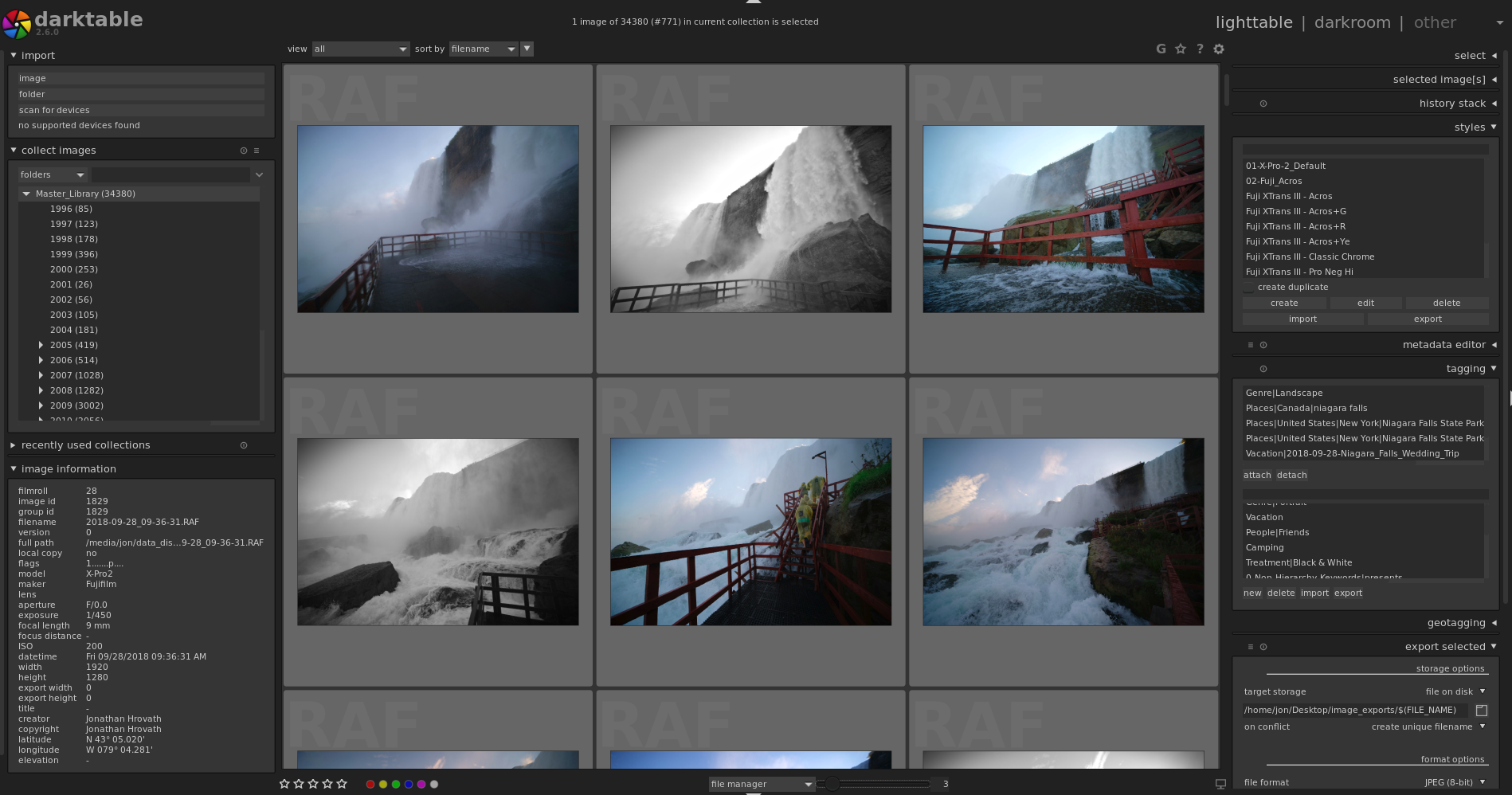Screen dimensions: 1512x795
Task: Click import image button
Action: [141, 79]
